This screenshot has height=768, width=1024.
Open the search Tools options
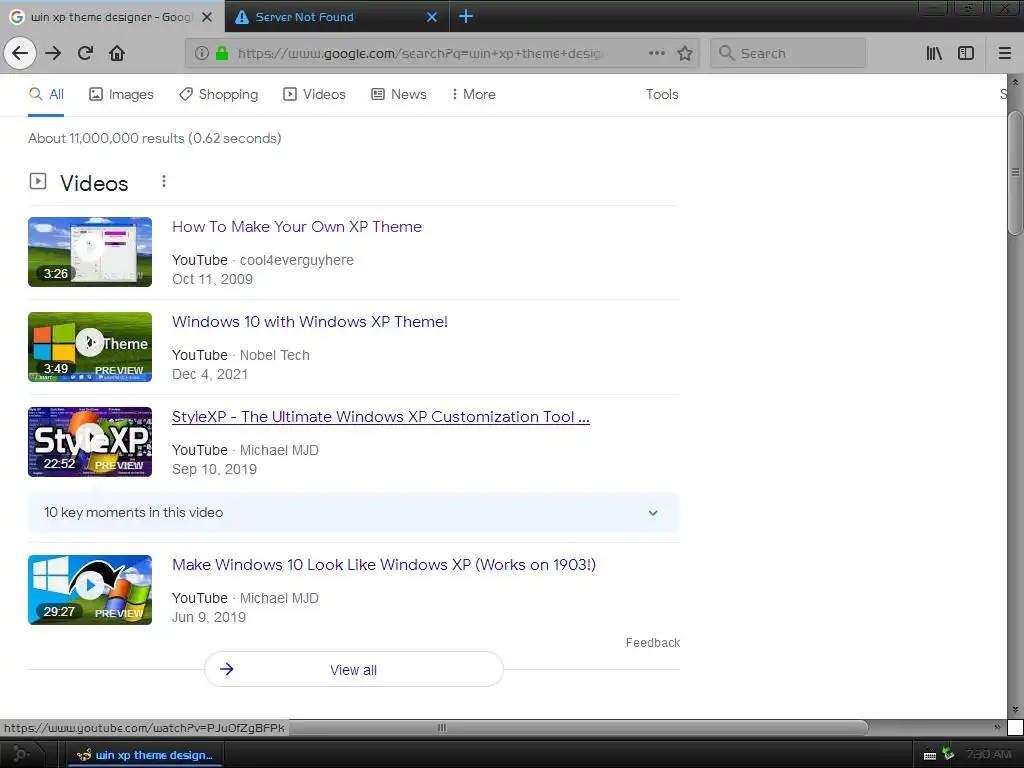tap(662, 95)
